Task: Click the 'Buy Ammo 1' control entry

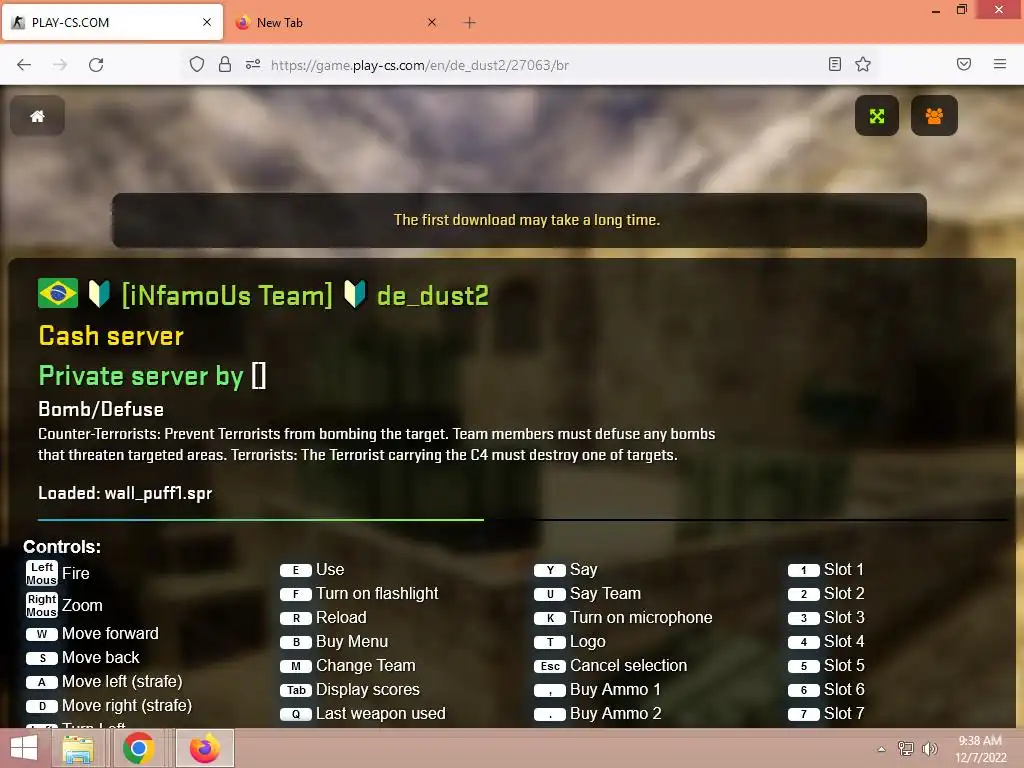Action: [598, 690]
